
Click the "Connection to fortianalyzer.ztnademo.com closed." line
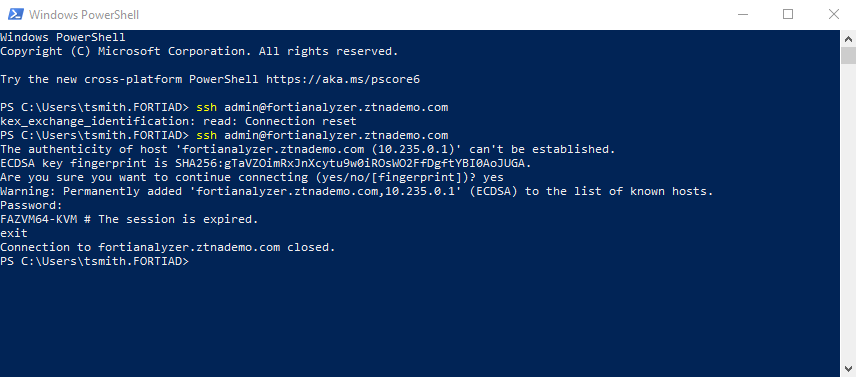(168, 247)
